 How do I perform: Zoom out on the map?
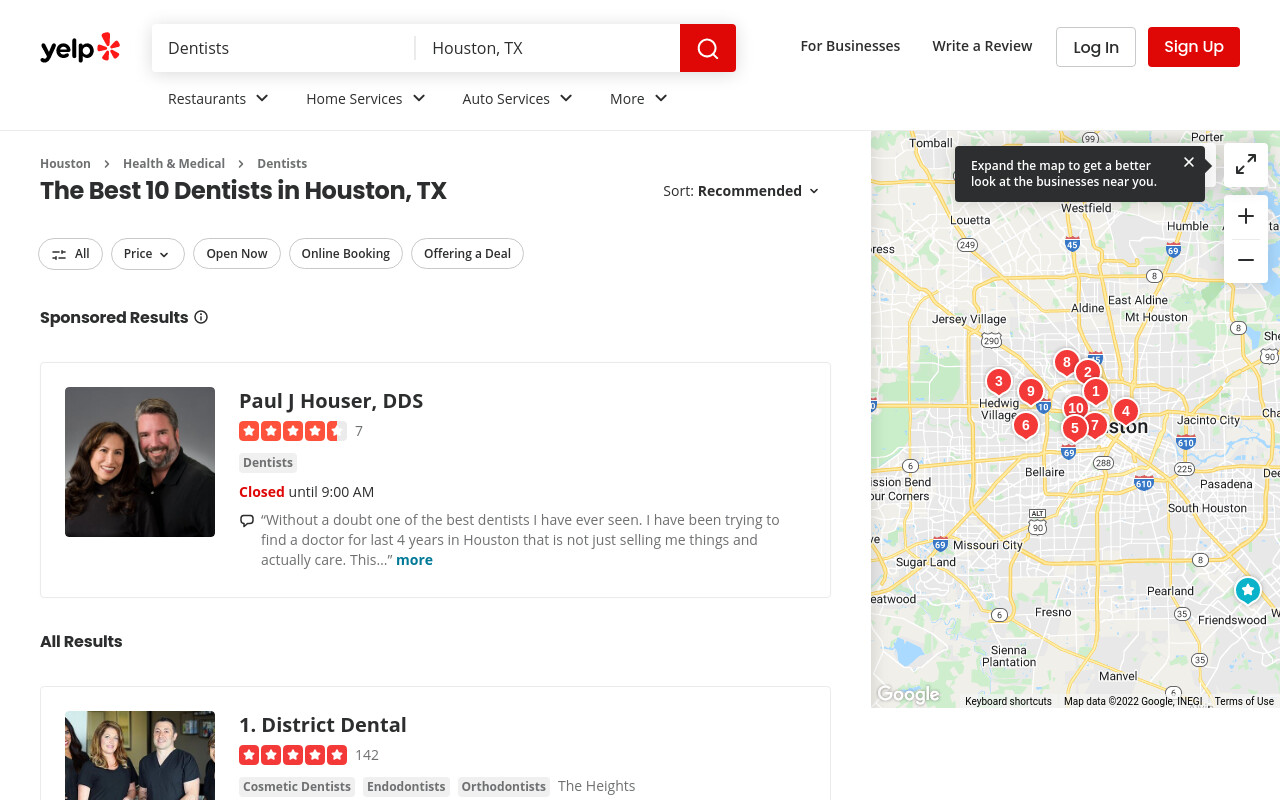click(1246, 261)
